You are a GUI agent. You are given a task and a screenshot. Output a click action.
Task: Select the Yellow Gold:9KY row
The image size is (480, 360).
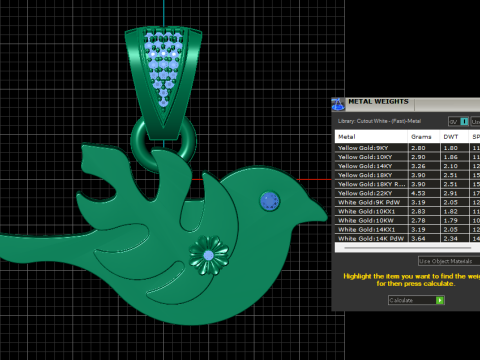click(x=407, y=148)
